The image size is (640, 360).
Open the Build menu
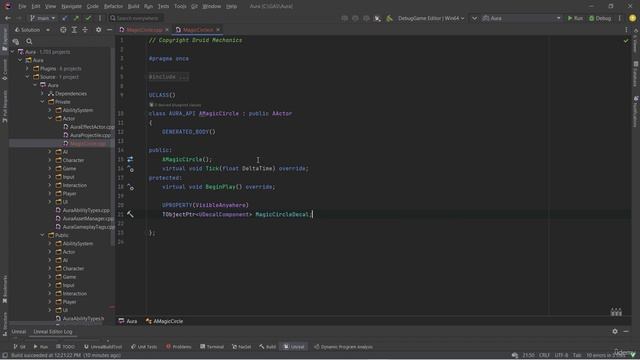point(133,7)
